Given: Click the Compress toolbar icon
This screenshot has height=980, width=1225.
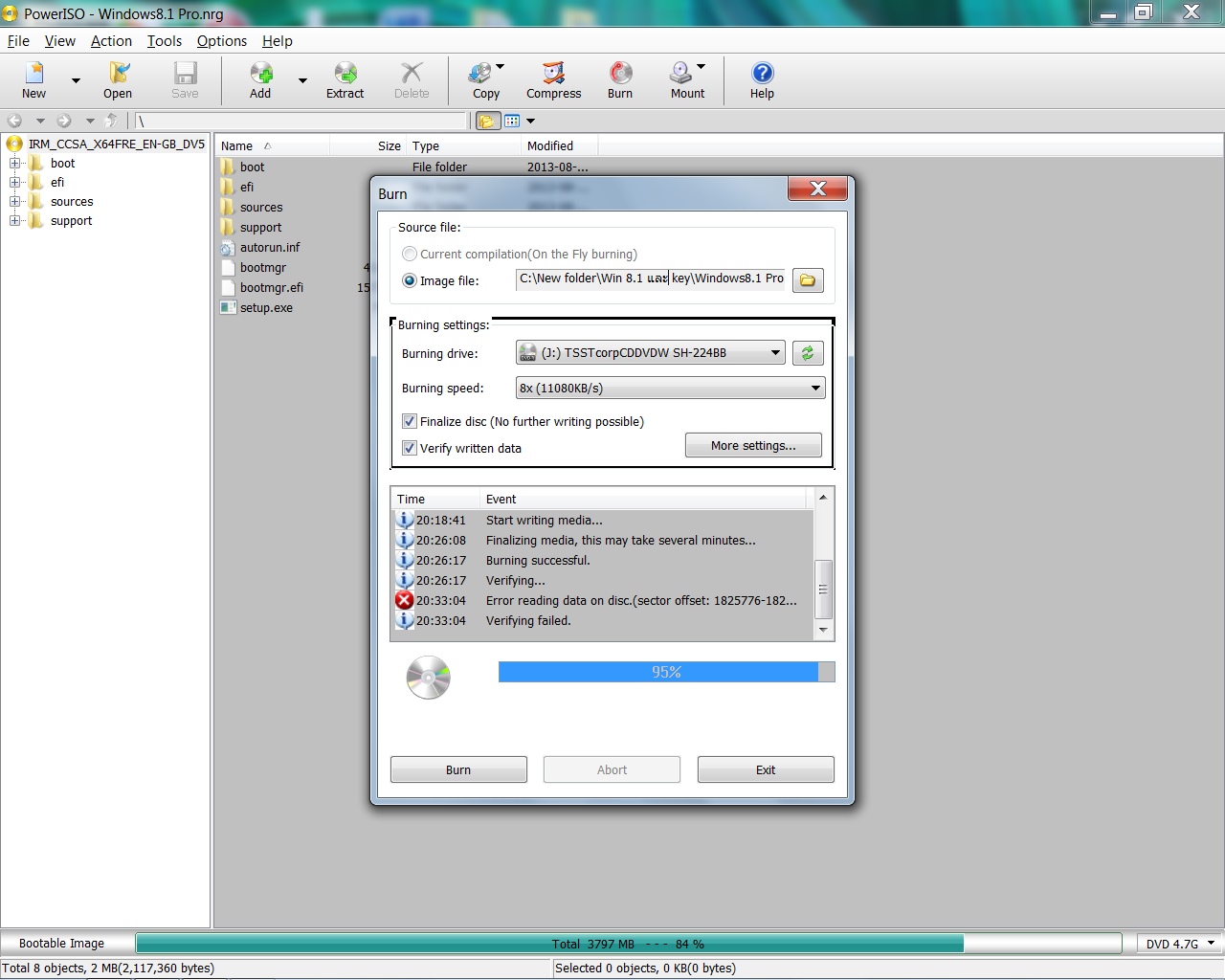Looking at the screenshot, I should pyautogui.click(x=553, y=80).
